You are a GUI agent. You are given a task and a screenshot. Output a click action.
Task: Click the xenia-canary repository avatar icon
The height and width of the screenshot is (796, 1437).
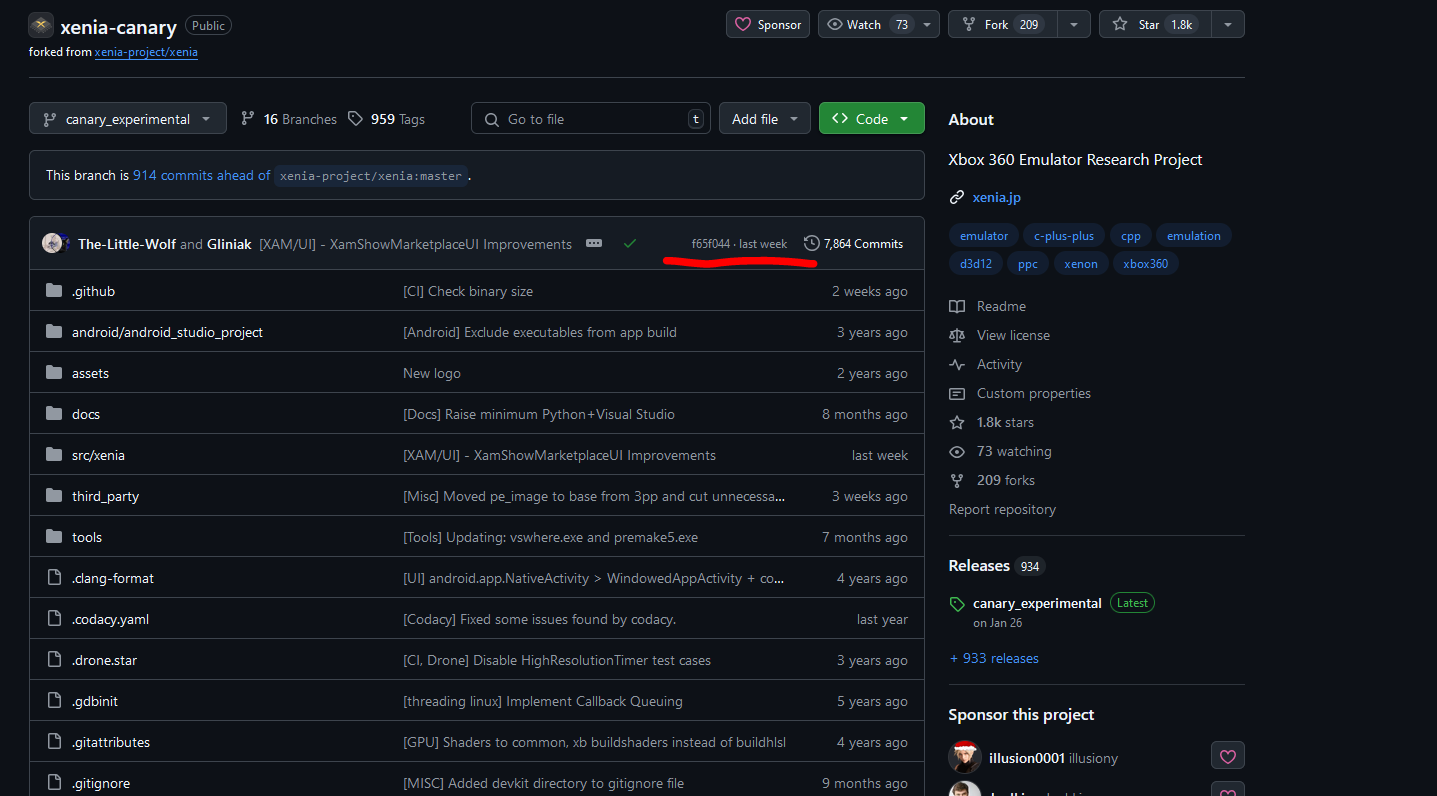click(x=41, y=25)
